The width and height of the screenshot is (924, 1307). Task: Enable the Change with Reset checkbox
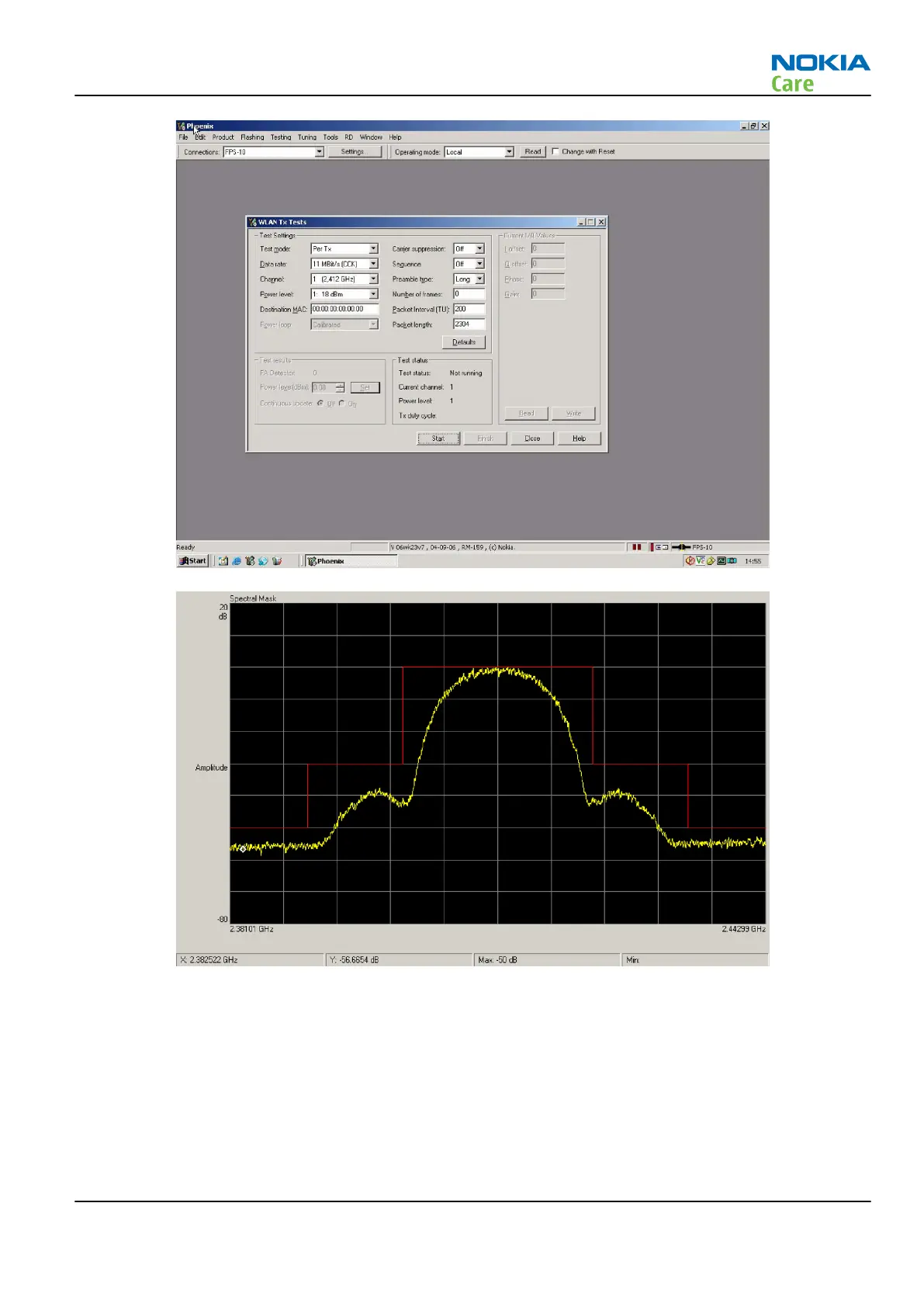point(555,151)
